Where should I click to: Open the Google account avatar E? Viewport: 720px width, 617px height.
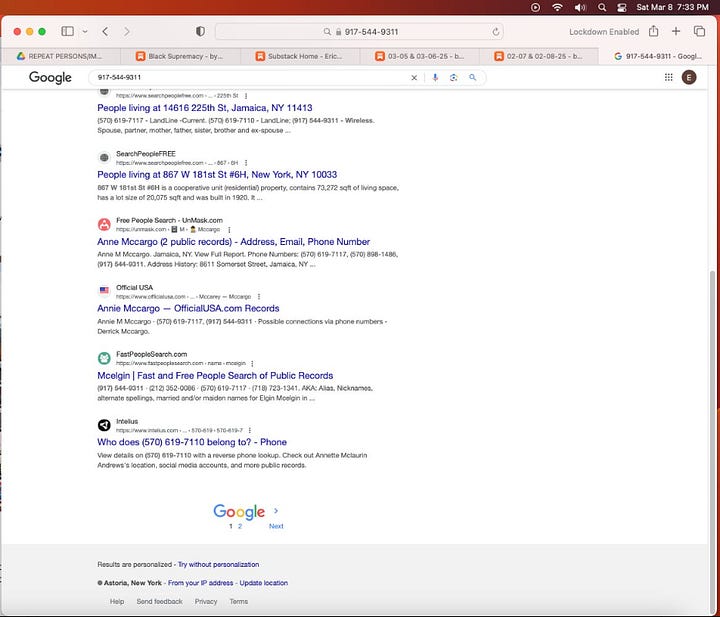pyautogui.click(x=689, y=77)
